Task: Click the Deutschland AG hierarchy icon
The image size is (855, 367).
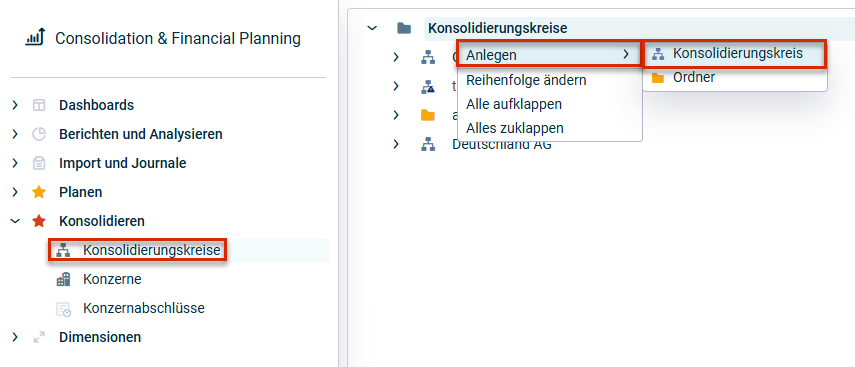Action: click(428, 145)
